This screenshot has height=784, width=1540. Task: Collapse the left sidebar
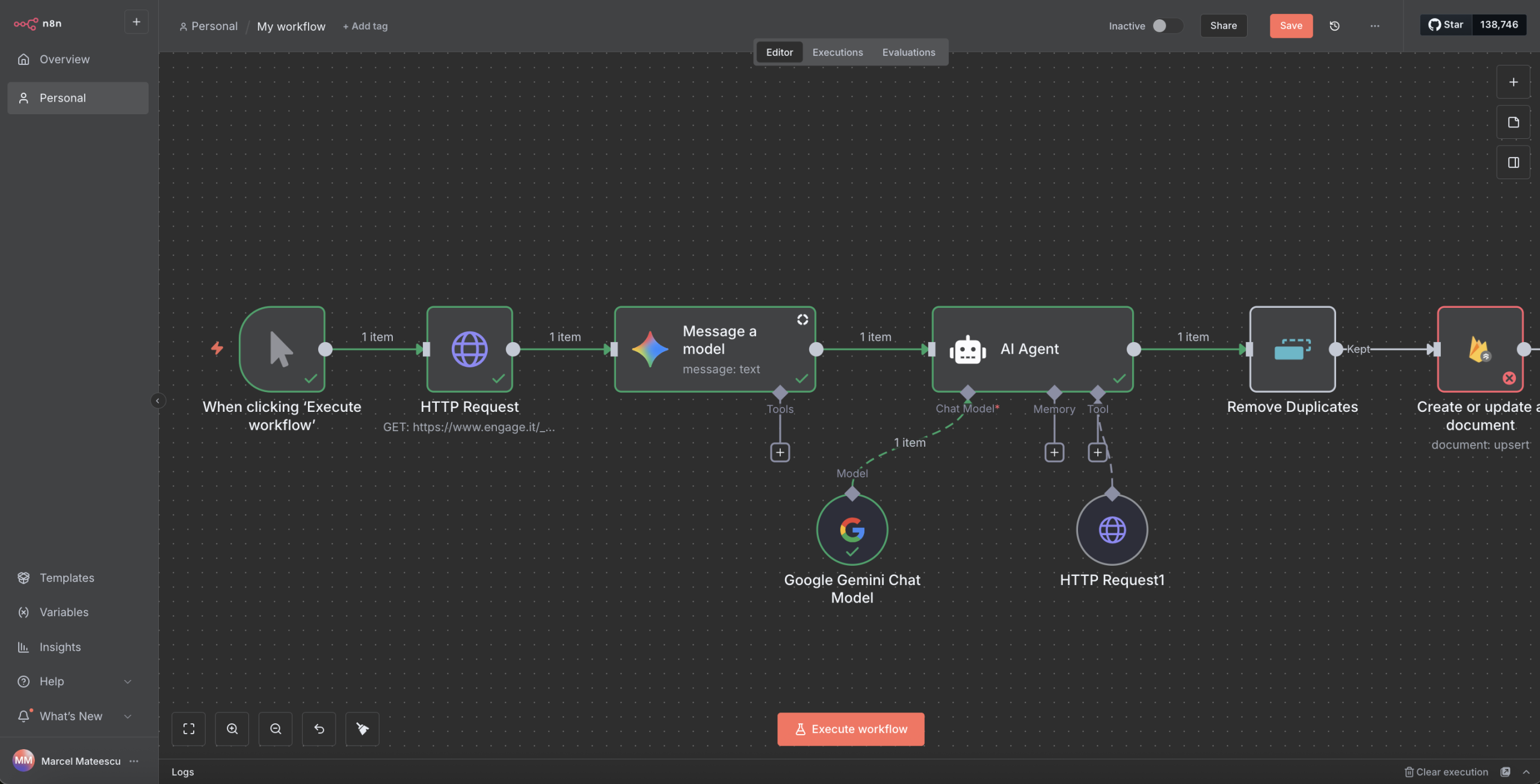[158, 401]
